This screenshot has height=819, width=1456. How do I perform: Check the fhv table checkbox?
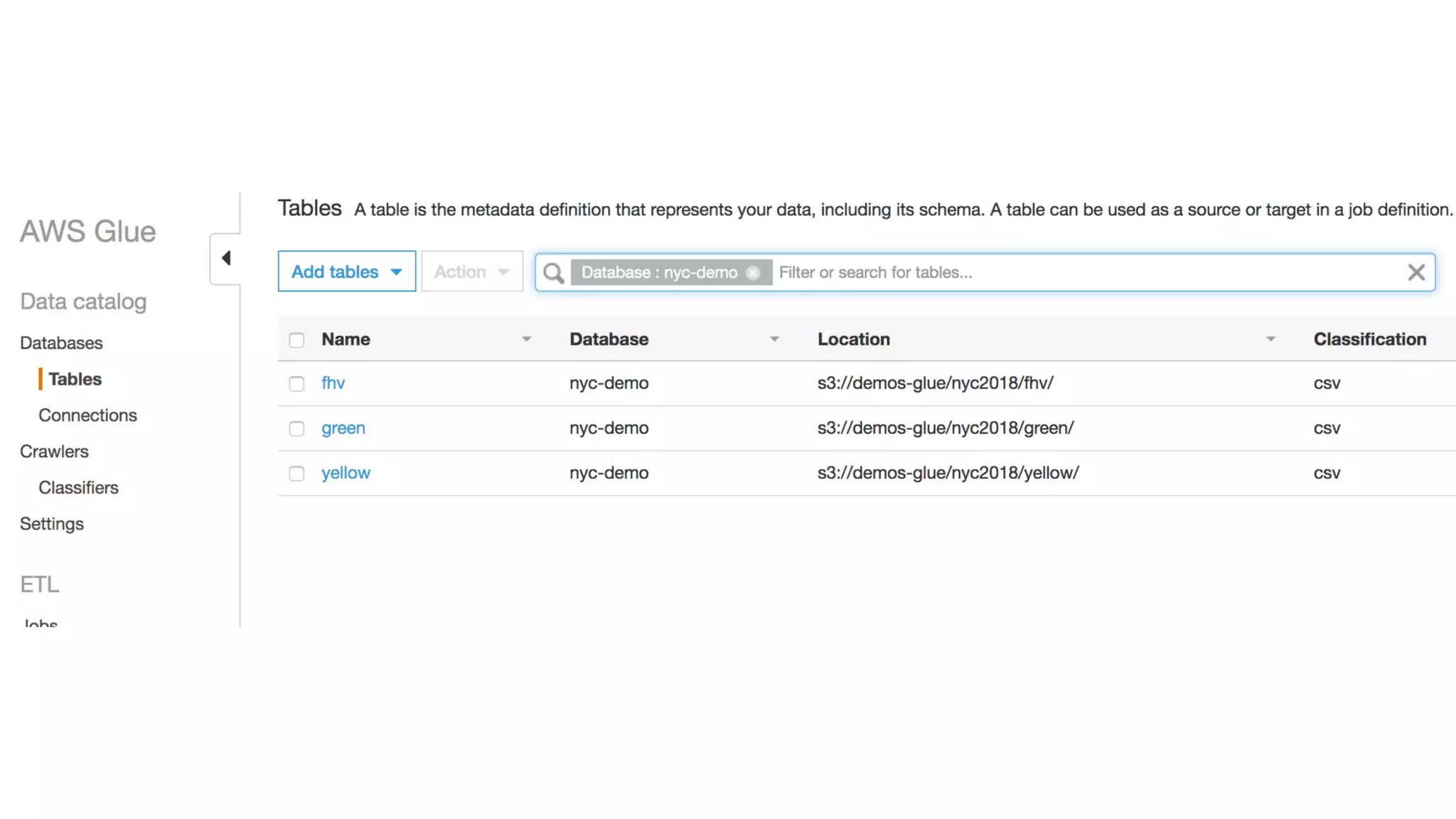point(296,384)
